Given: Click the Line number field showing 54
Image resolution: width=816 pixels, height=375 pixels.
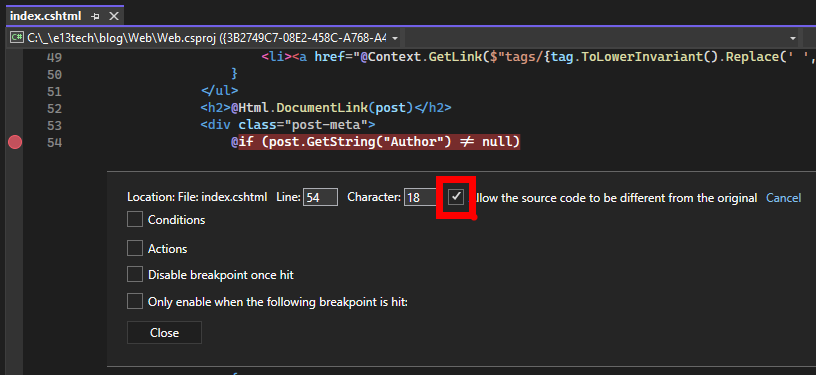Looking at the screenshot, I should (321, 198).
